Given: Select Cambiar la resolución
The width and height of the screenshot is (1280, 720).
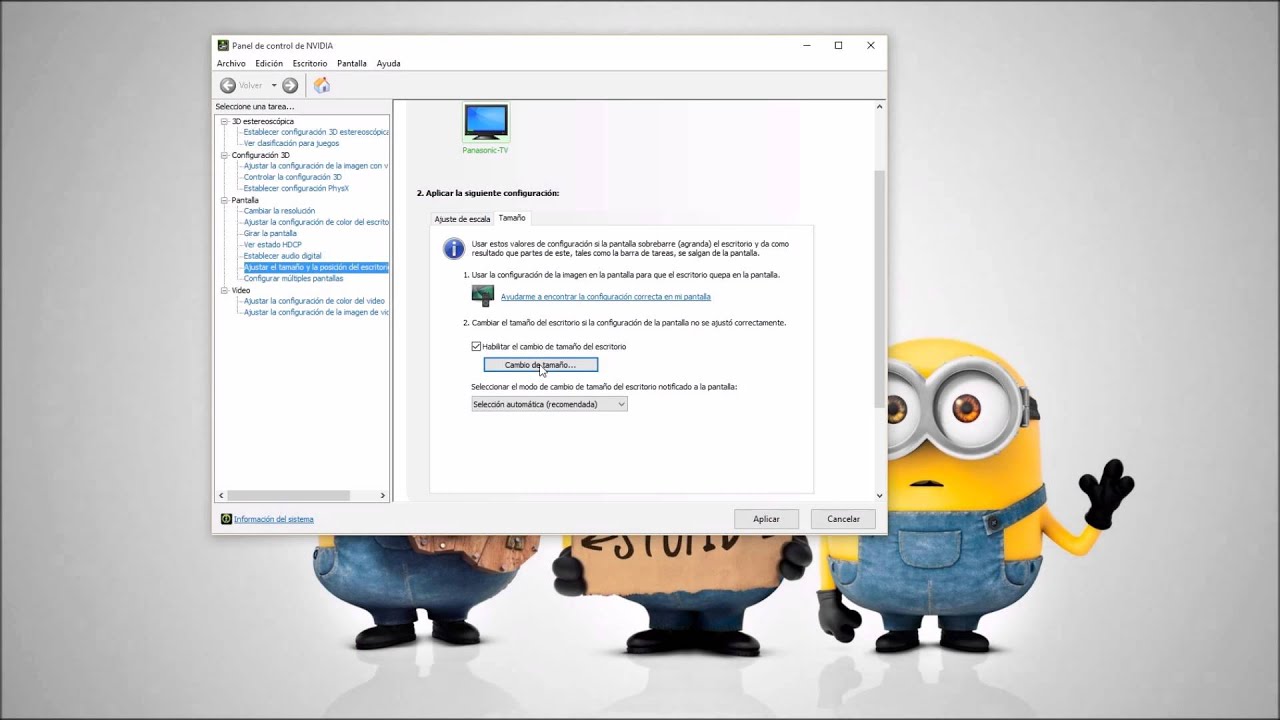Looking at the screenshot, I should (x=279, y=211).
